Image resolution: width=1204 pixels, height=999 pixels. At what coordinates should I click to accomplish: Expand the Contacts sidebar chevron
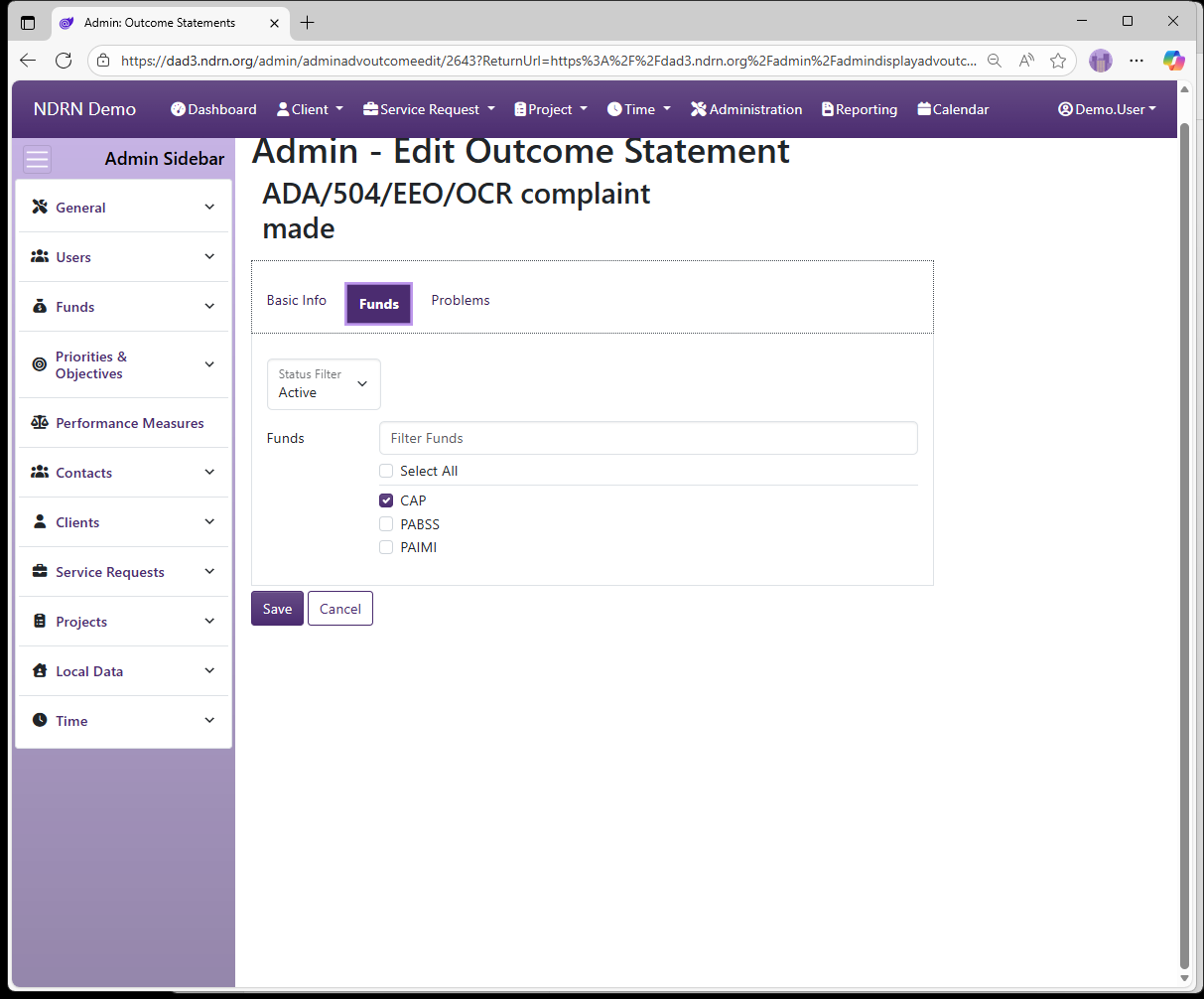pyautogui.click(x=209, y=472)
